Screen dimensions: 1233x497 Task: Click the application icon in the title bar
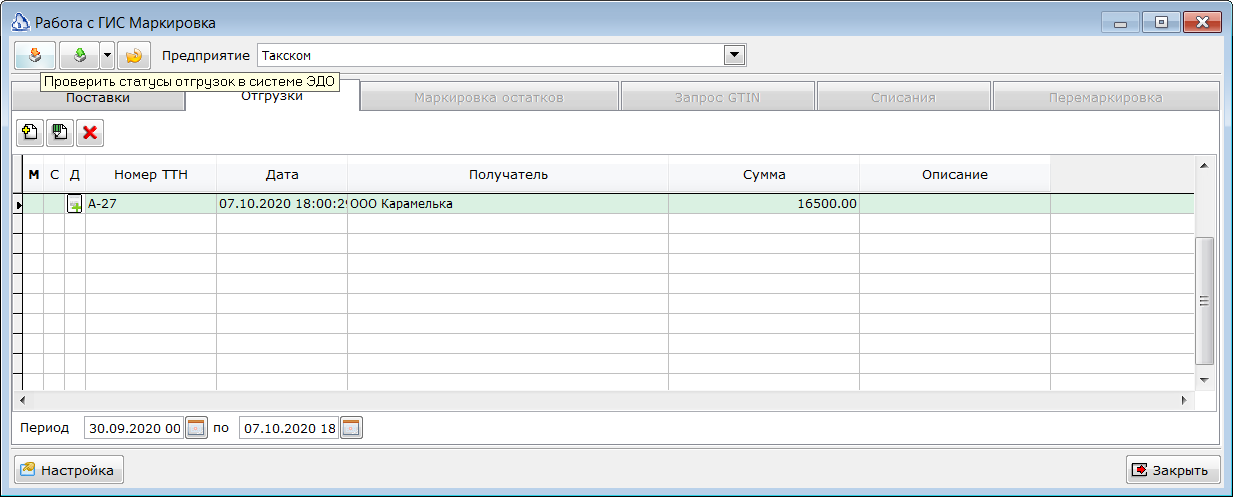pos(21,22)
